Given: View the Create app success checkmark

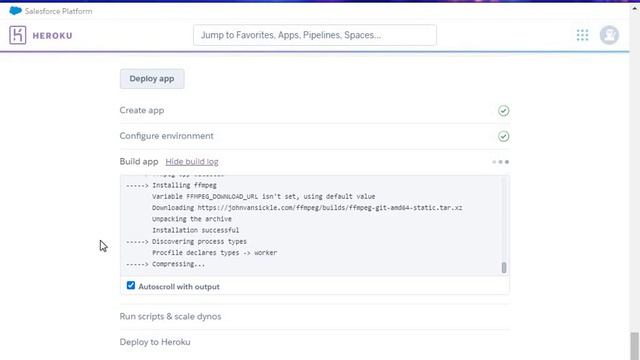Looking at the screenshot, I should [x=503, y=111].
